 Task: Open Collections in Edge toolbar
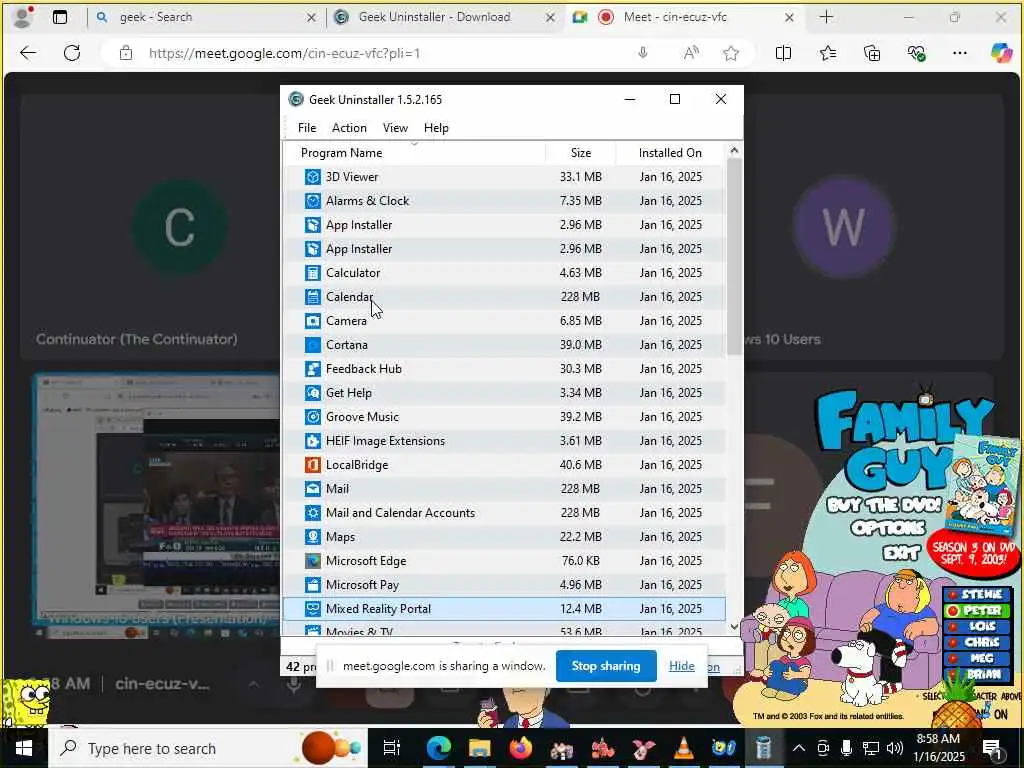tap(872, 54)
